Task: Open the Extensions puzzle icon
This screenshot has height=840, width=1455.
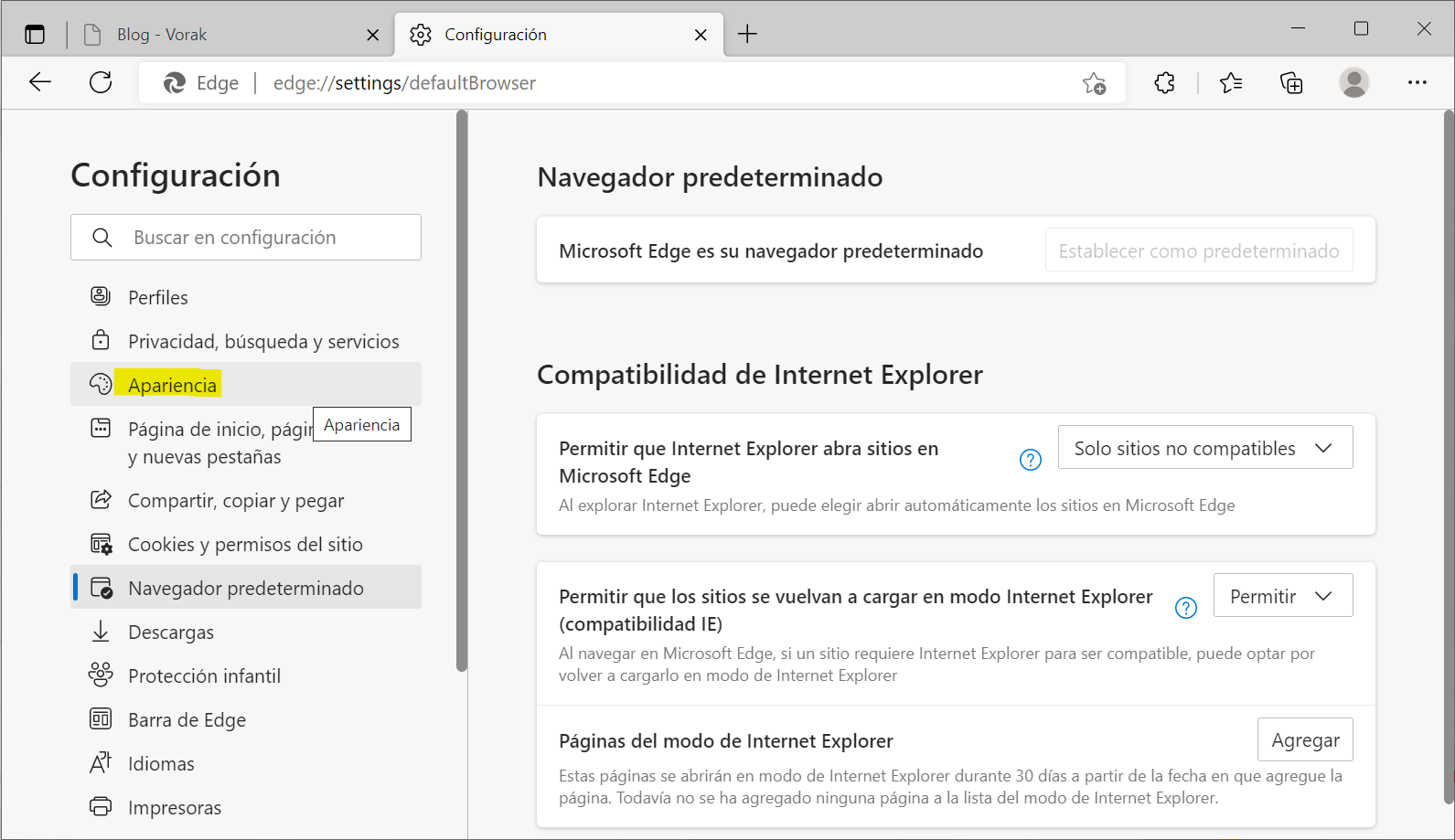Action: point(1164,83)
